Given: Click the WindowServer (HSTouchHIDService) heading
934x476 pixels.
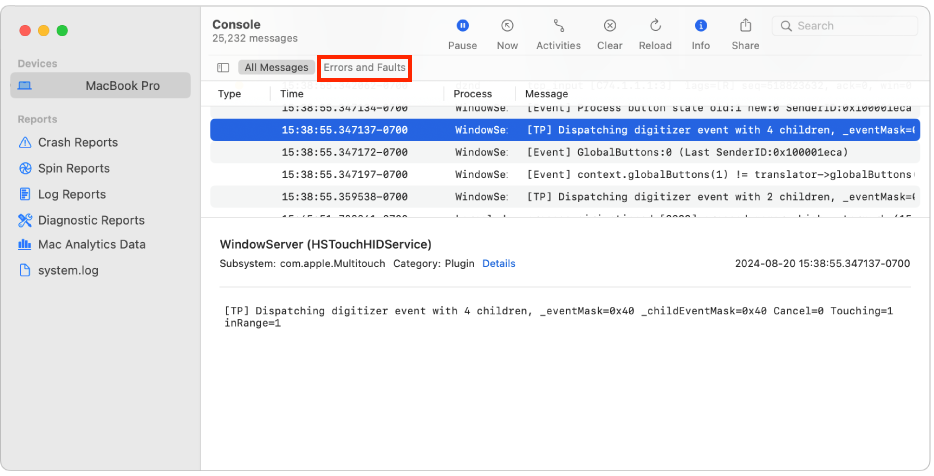Looking at the screenshot, I should point(325,244).
